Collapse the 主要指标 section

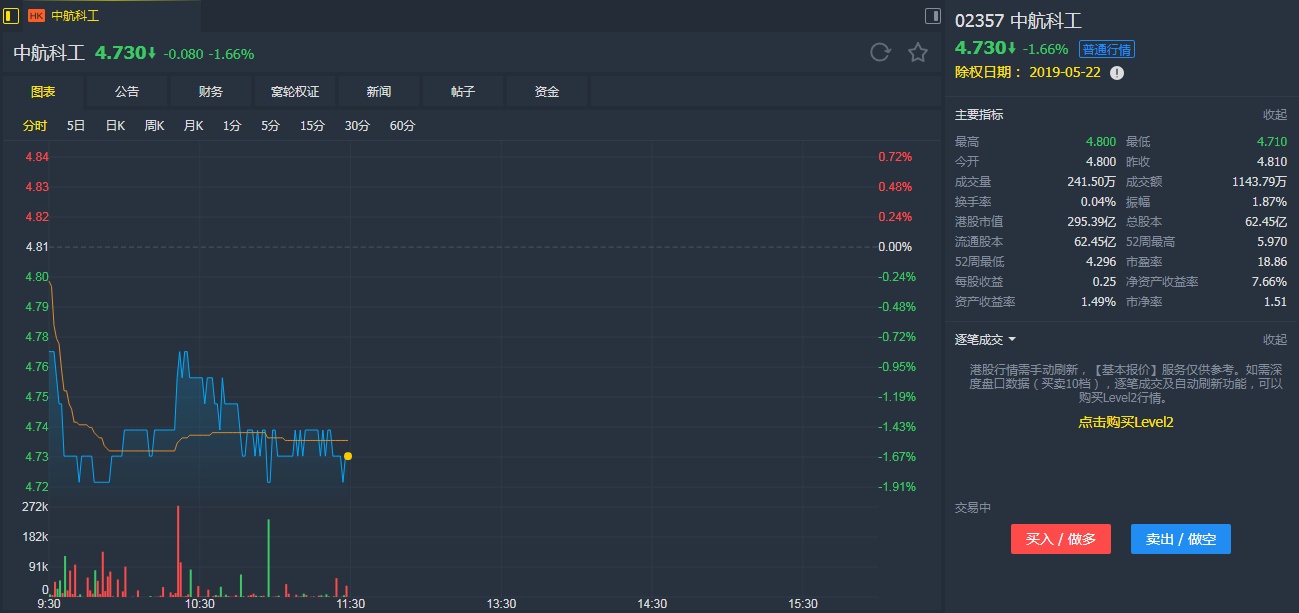pos(1274,115)
